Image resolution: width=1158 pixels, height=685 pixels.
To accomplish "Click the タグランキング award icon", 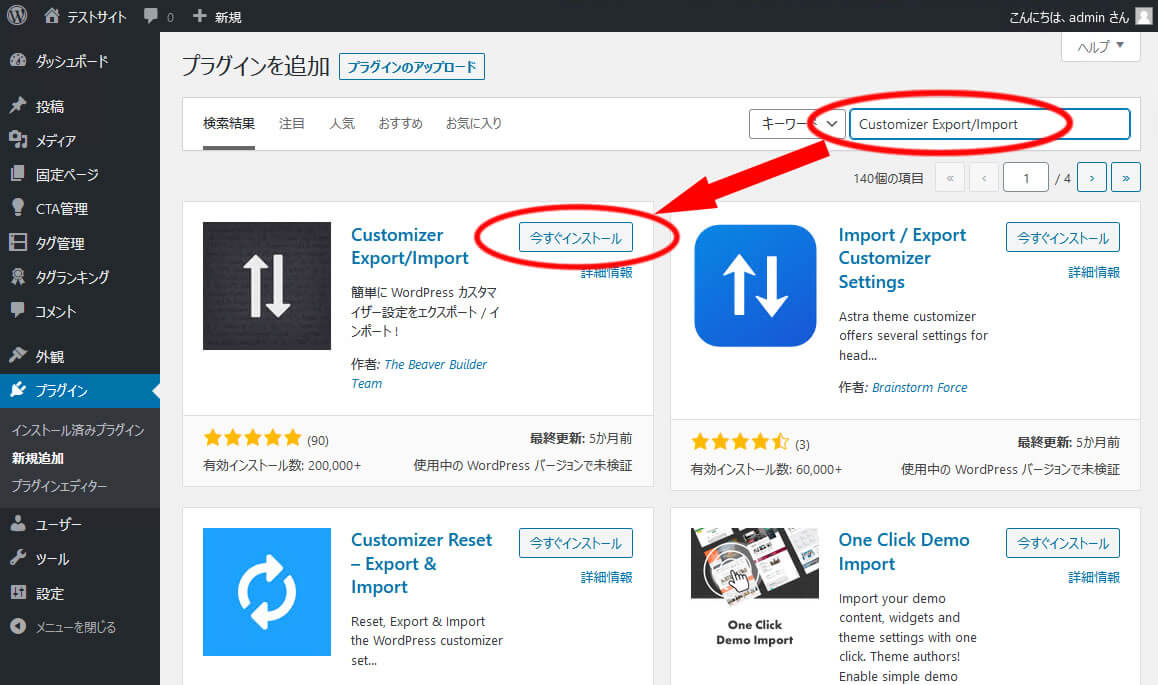I will pyautogui.click(x=18, y=277).
